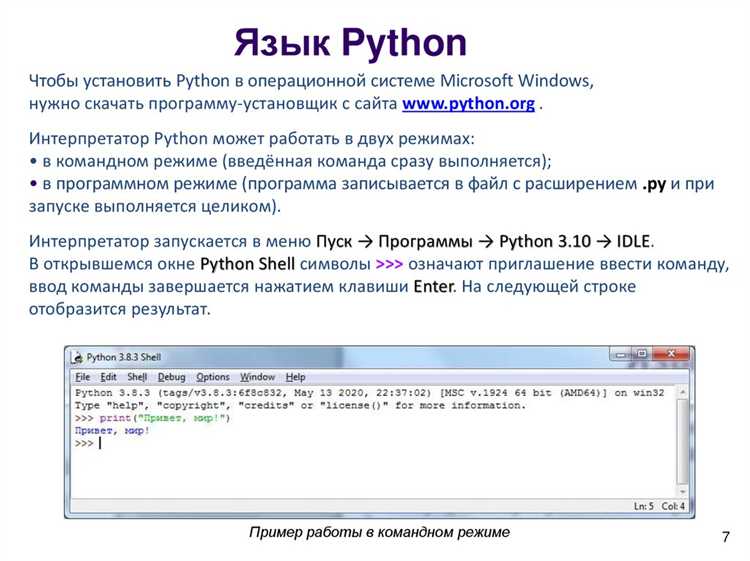Open the Window menu
The height and width of the screenshot is (561, 750).
point(257,377)
